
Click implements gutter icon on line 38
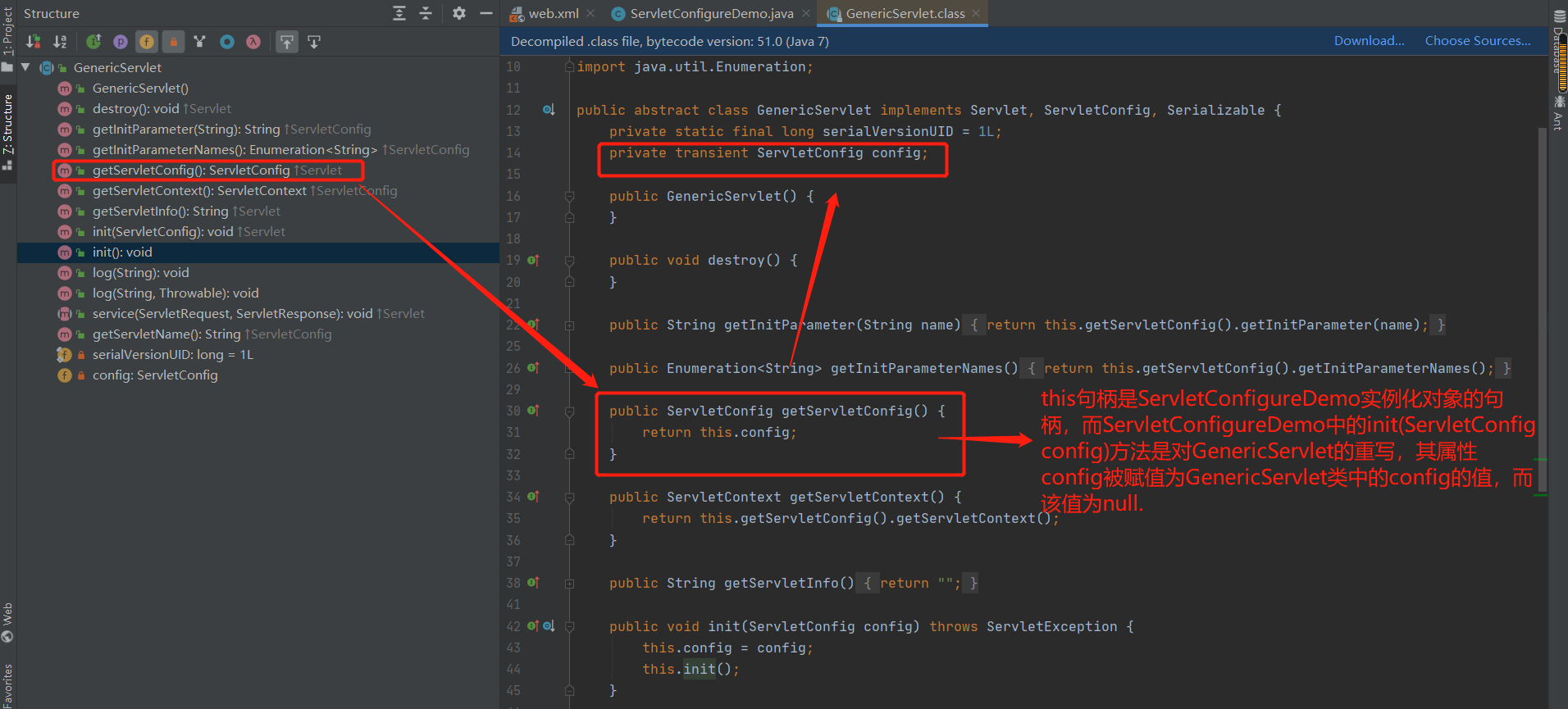tap(533, 583)
